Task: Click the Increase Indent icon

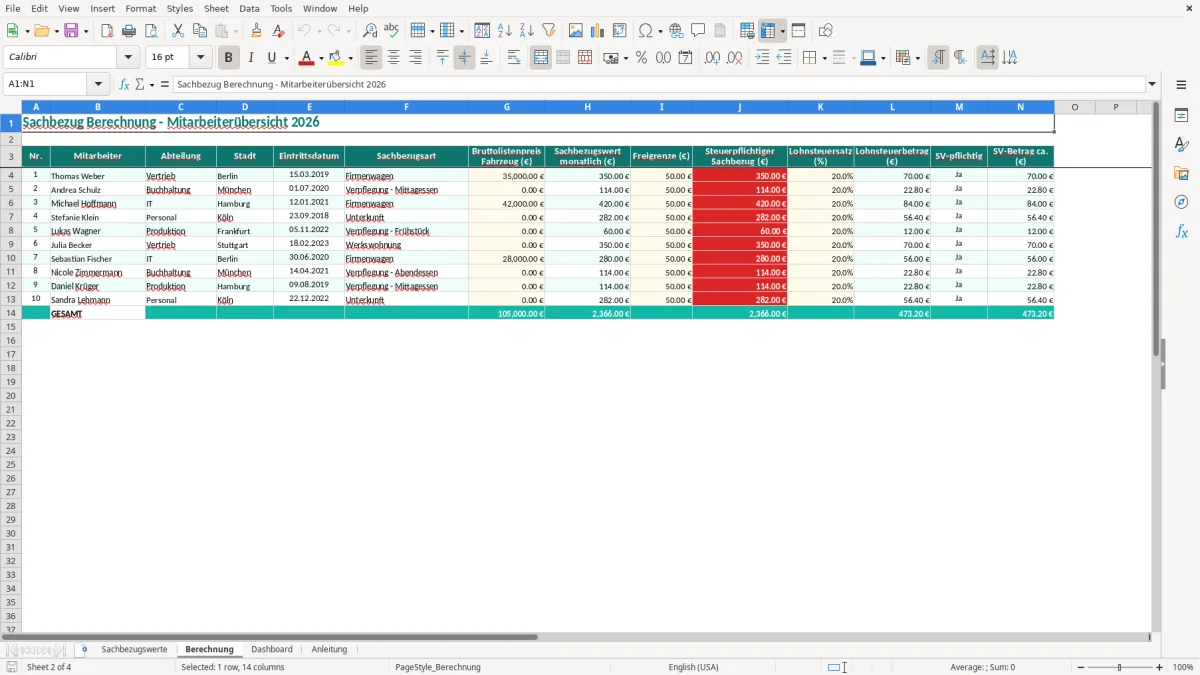Action: [762, 58]
